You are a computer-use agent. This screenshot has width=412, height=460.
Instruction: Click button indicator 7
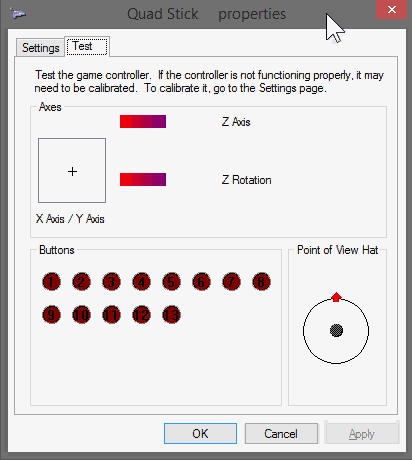(231, 282)
